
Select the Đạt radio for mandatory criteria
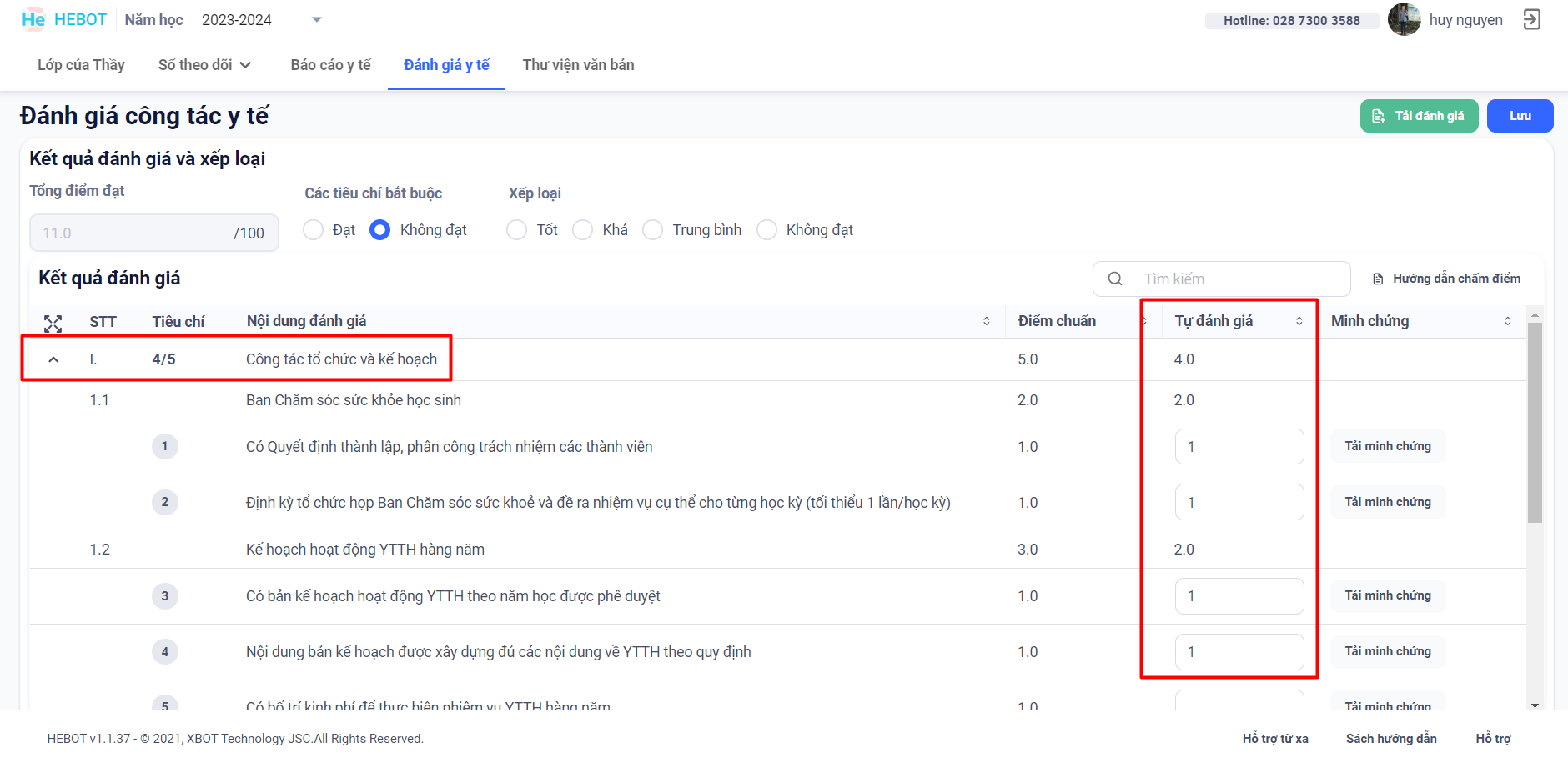coord(314,230)
